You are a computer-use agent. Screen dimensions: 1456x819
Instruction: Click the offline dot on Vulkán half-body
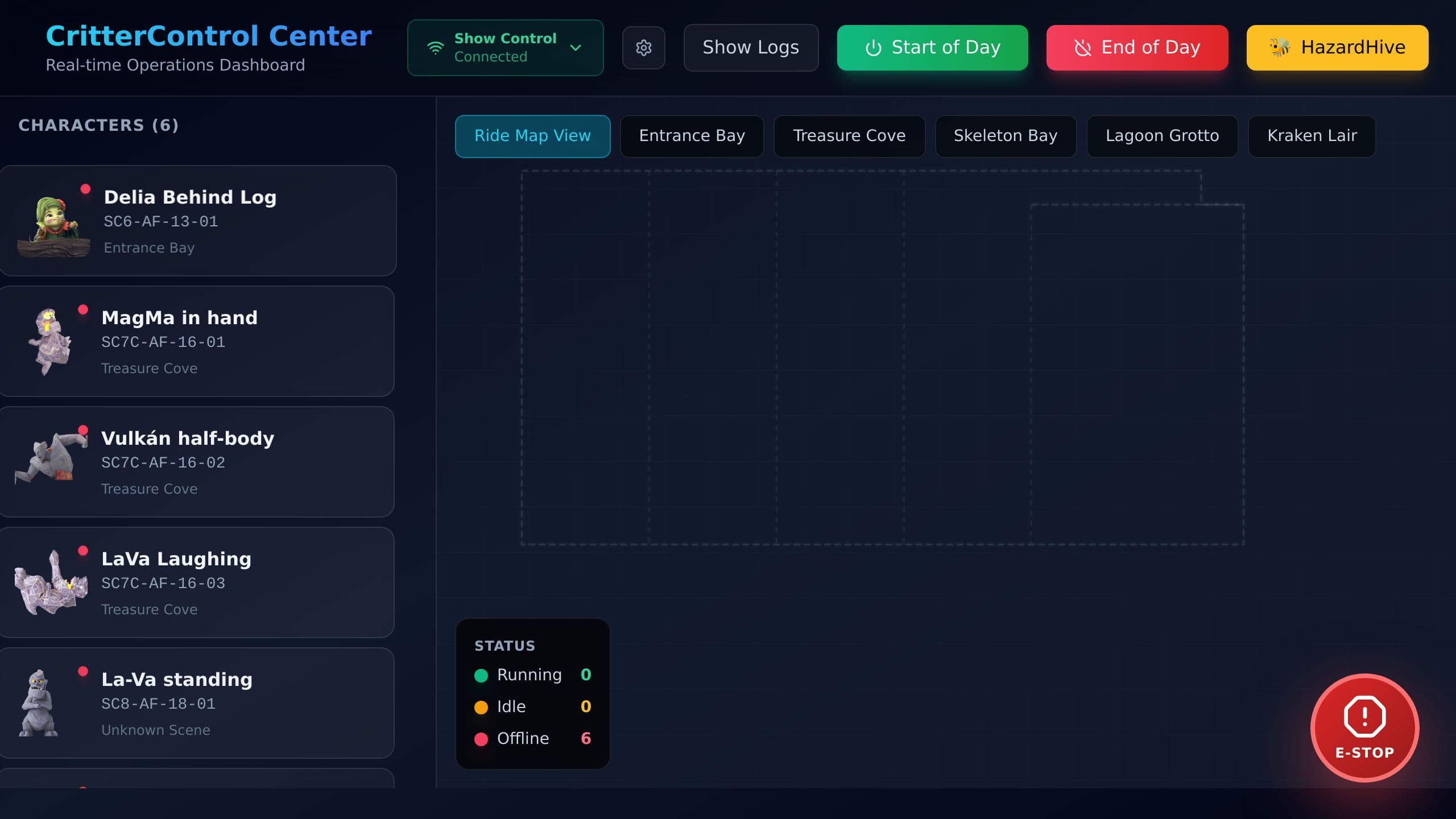pos(83,430)
